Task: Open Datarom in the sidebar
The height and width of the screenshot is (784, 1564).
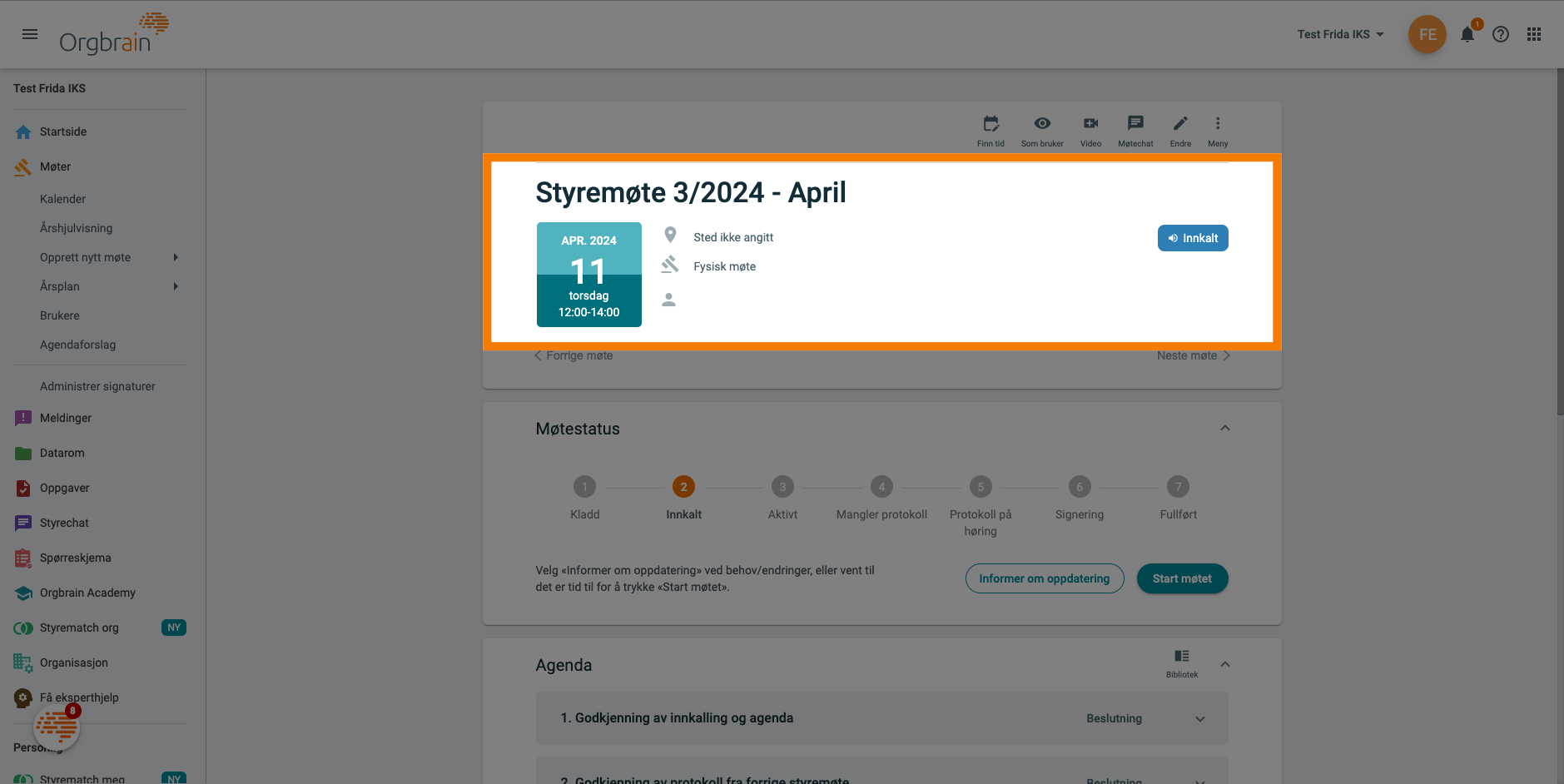Action: (62, 453)
